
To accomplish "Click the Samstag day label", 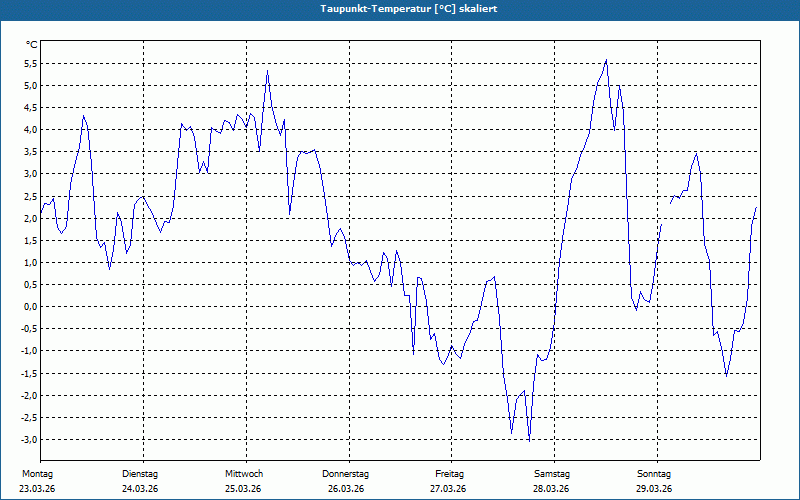I will (x=552, y=474).
